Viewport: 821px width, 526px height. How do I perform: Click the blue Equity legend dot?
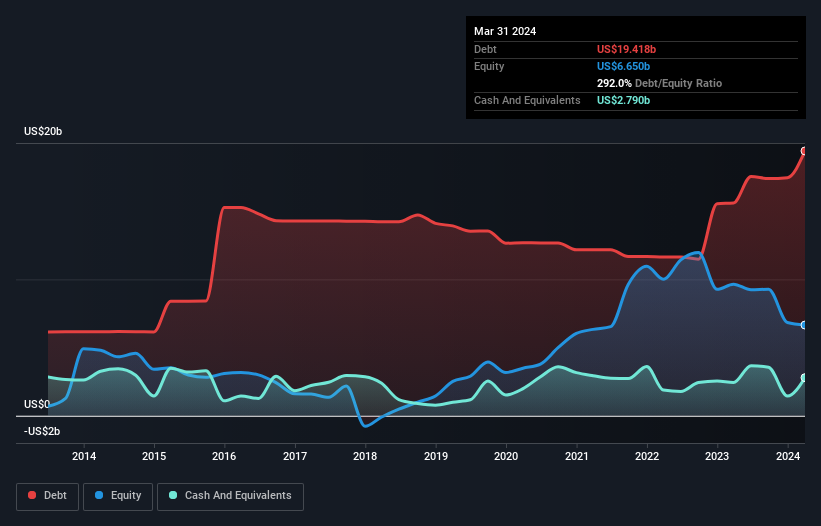click(x=99, y=495)
